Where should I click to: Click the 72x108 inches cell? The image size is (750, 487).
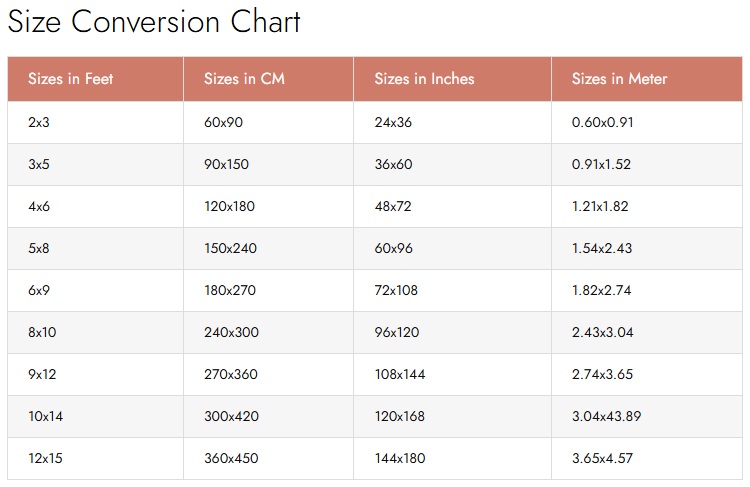(x=452, y=291)
